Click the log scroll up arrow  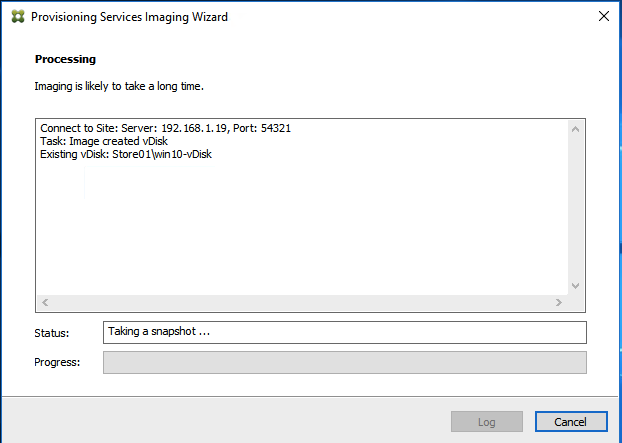coord(576,129)
